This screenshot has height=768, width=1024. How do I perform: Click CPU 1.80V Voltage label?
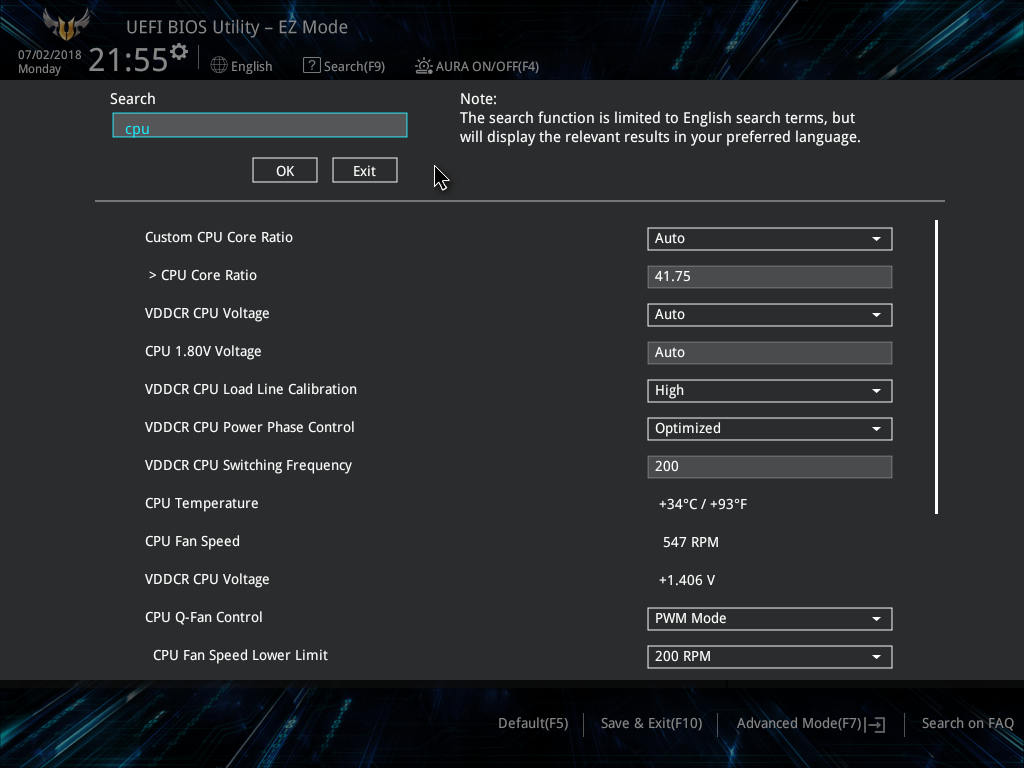click(x=203, y=351)
